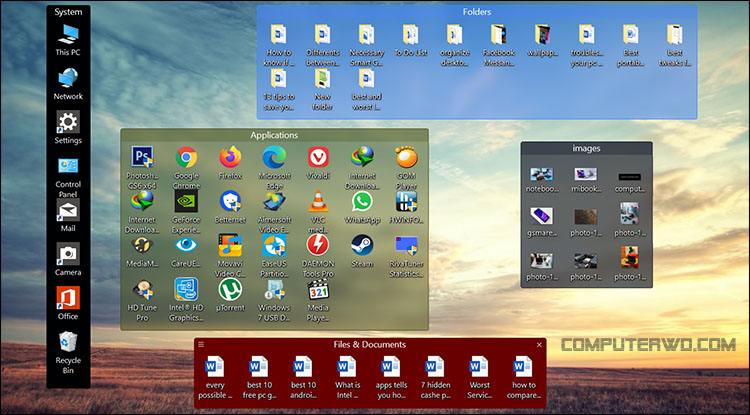Screen dimensions: 750x415
Task: Open Control Panel shortcut
Action: (68, 166)
